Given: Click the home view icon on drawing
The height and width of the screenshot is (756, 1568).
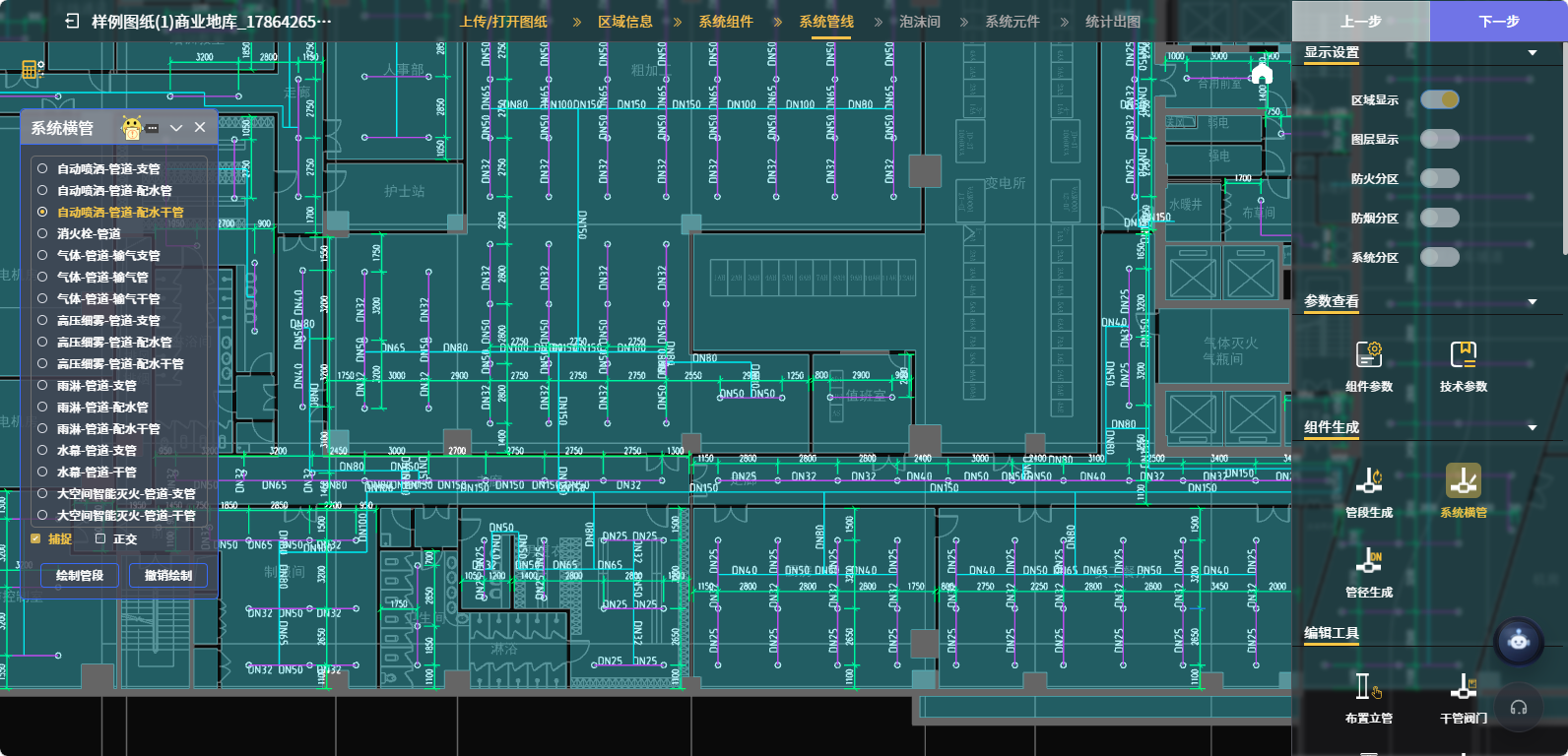Looking at the screenshot, I should point(1262,74).
